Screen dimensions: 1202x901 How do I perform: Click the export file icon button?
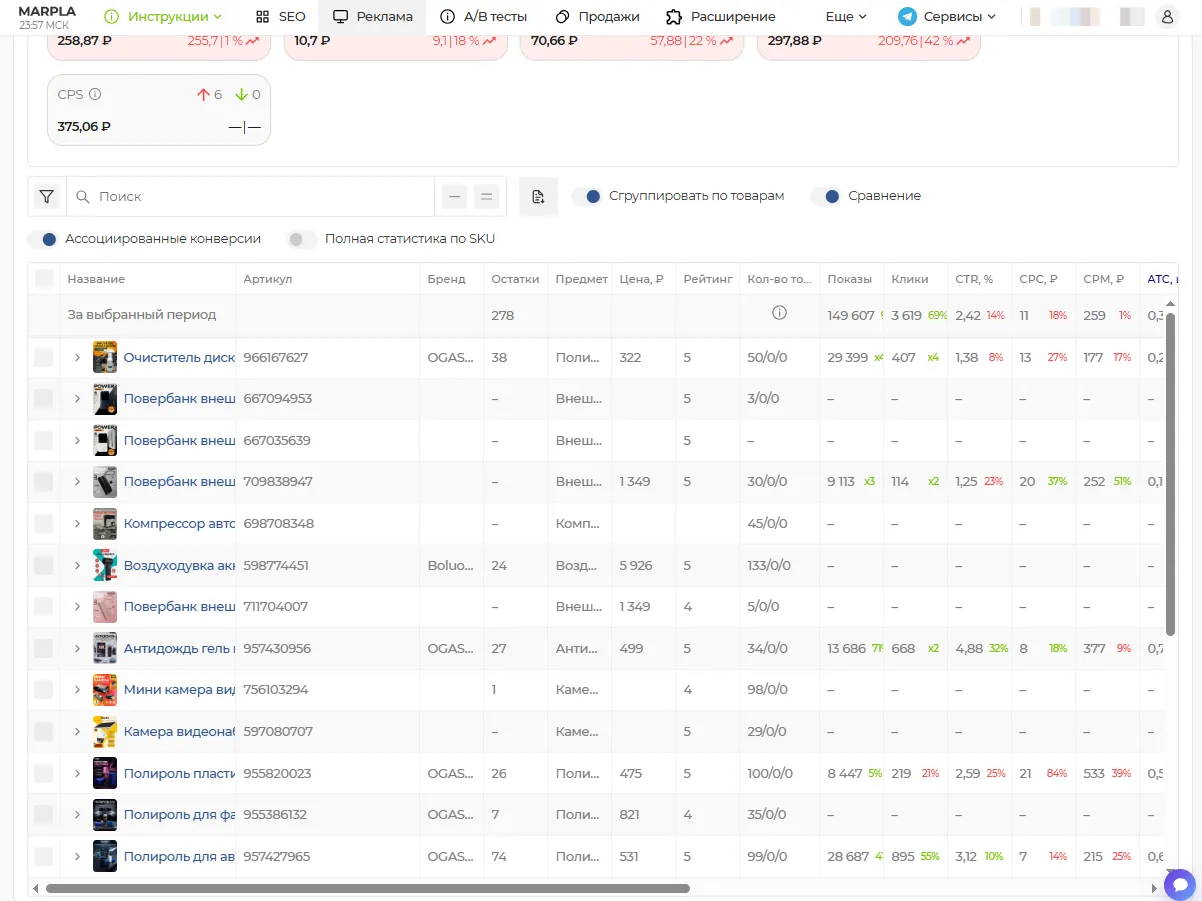[x=538, y=197]
